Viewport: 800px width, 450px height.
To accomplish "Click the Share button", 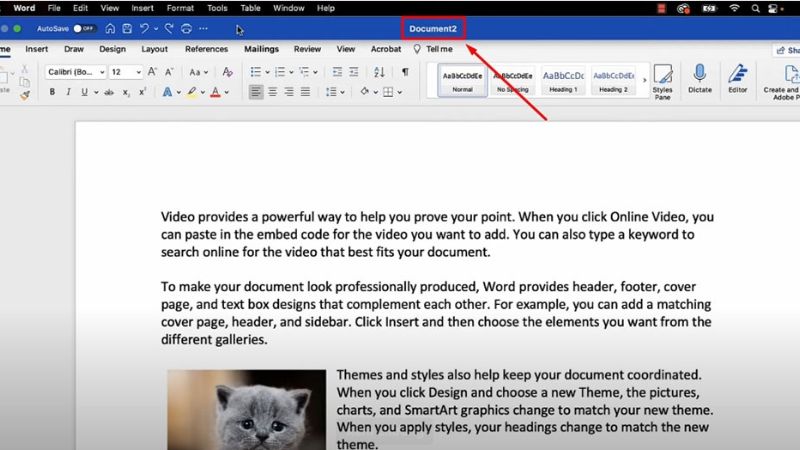I will [785, 49].
